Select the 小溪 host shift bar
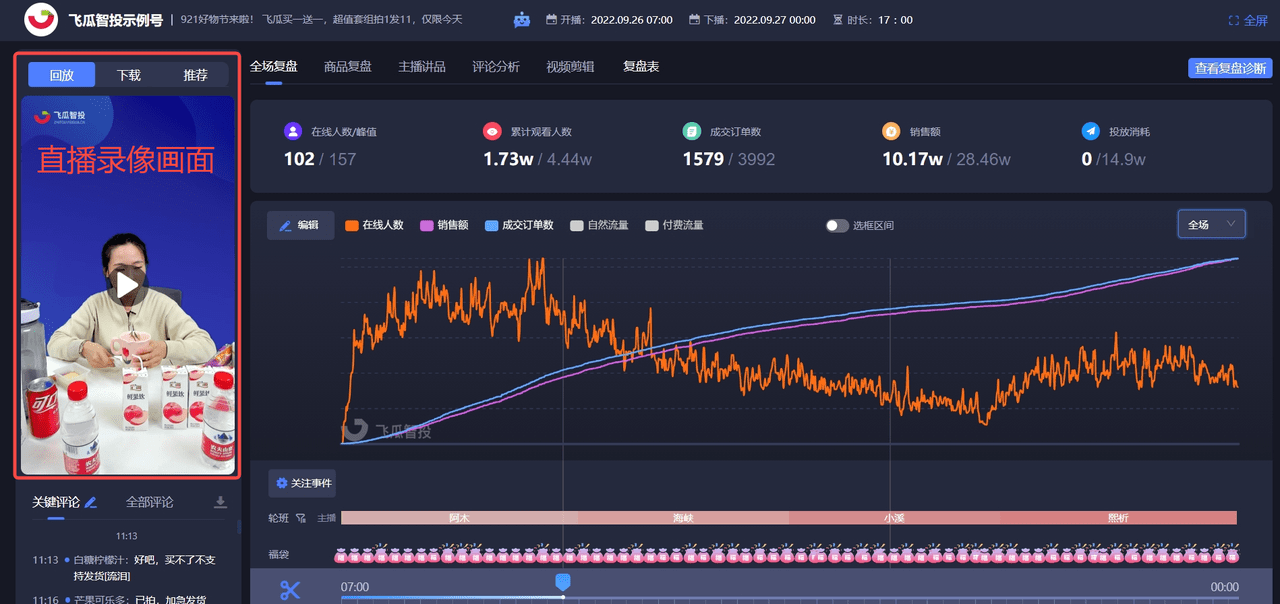 tap(894, 518)
